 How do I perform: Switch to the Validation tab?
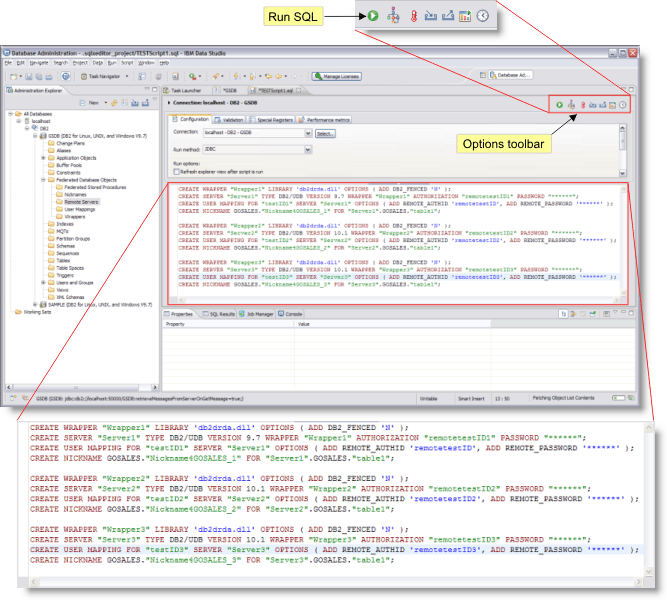230,120
